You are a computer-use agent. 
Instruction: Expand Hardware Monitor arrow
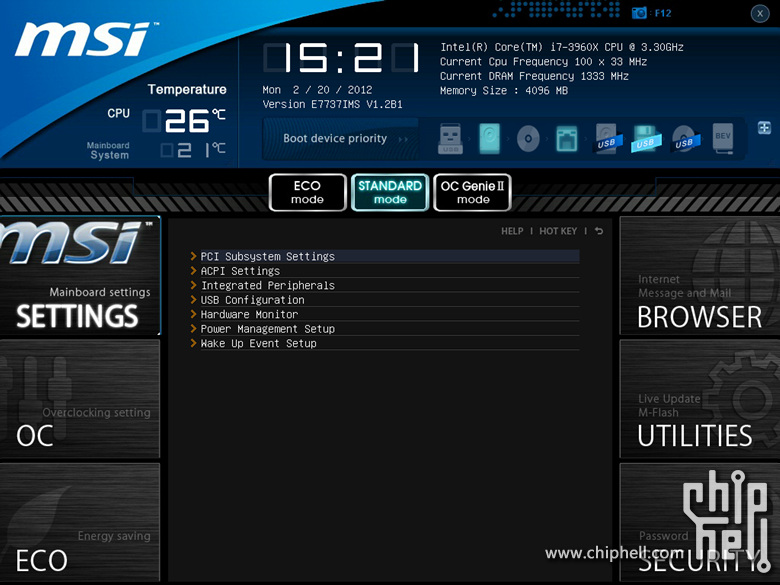click(x=194, y=314)
